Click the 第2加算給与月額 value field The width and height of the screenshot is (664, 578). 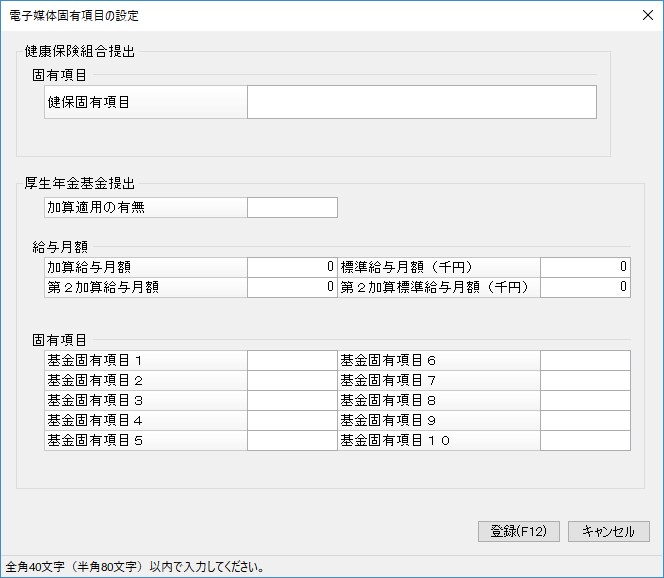[x=292, y=288]
